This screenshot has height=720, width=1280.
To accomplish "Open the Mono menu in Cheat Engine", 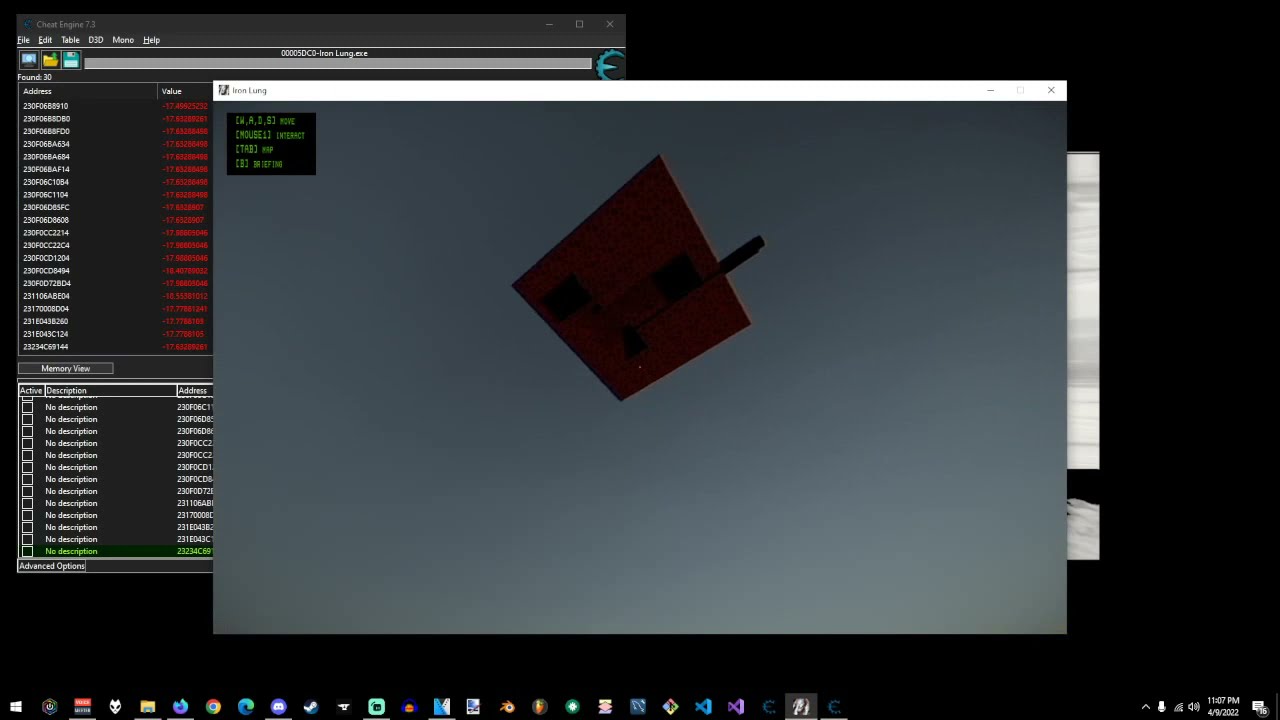I will [123, 40].
